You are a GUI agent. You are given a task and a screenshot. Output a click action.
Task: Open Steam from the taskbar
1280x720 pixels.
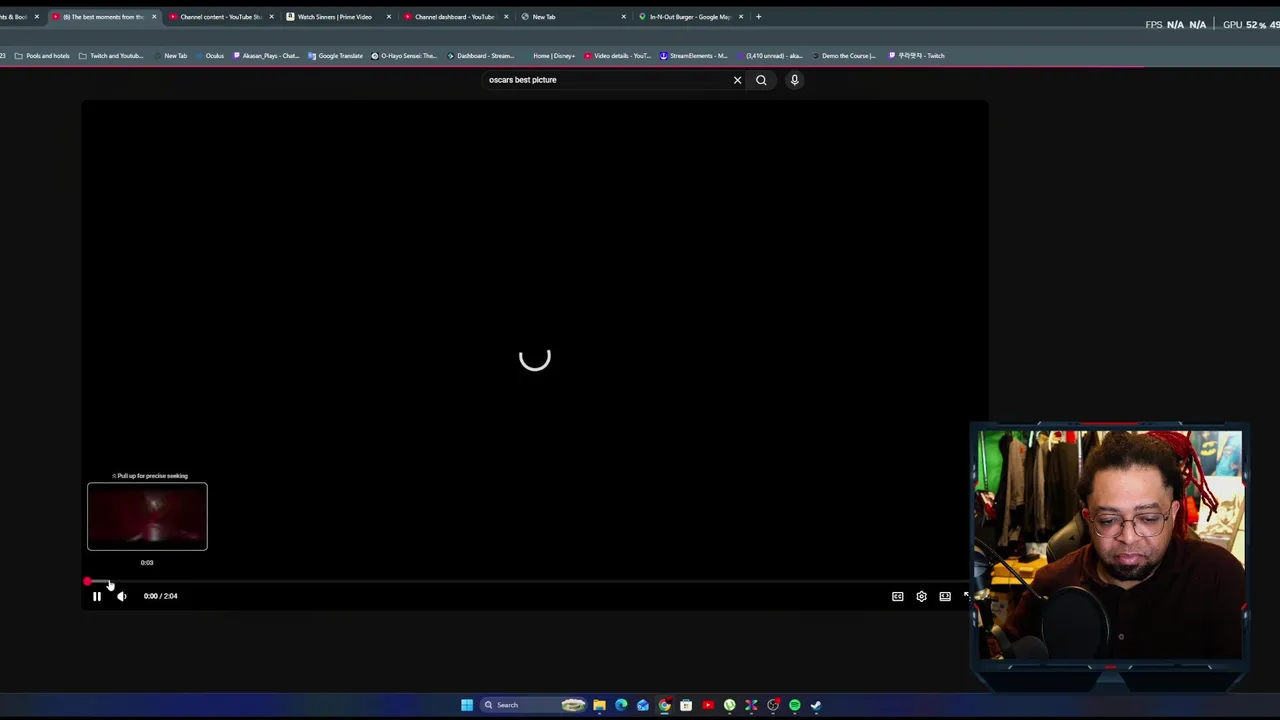click(816, 705)
